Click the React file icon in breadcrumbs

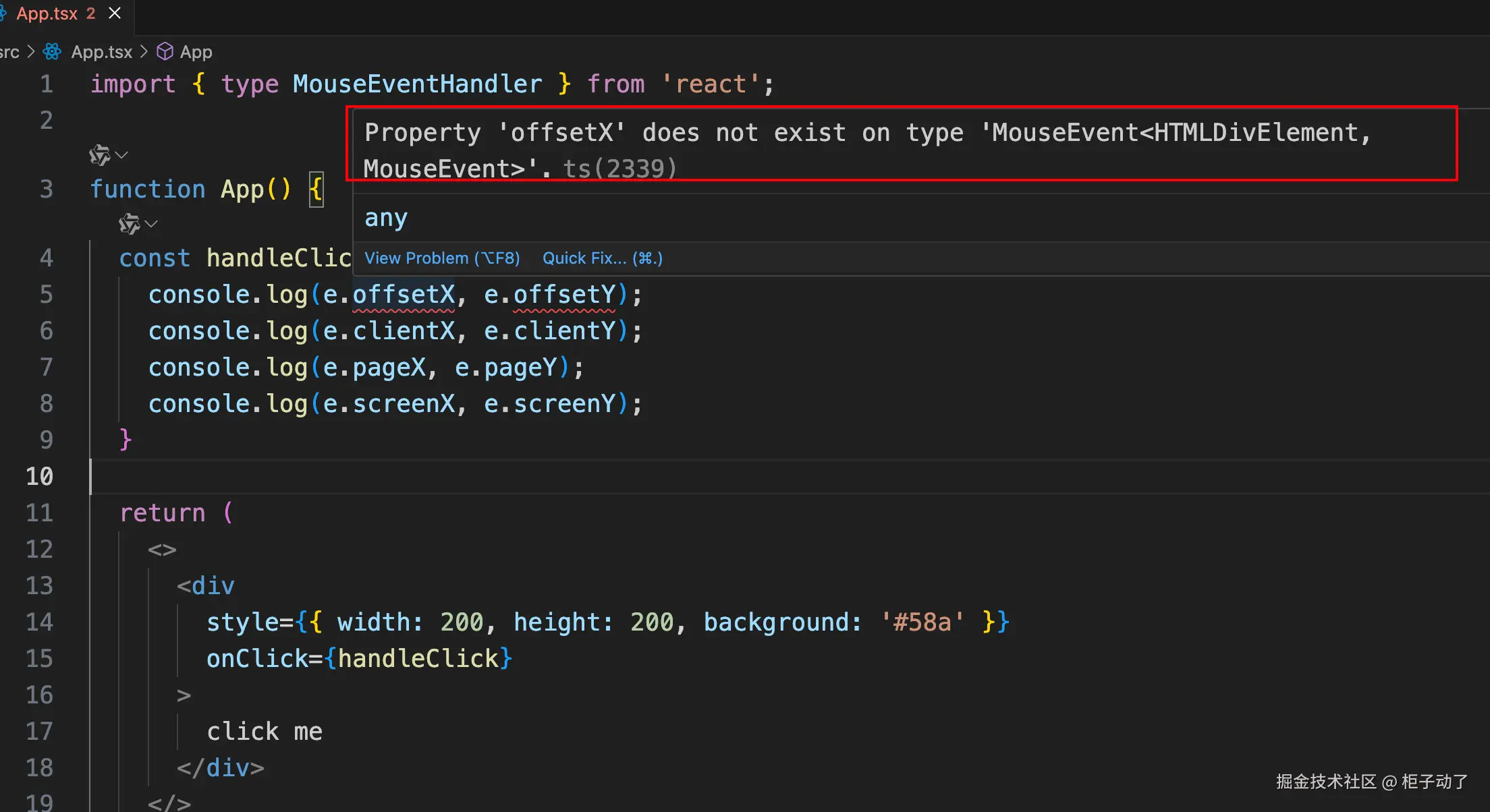click(52, 52)
